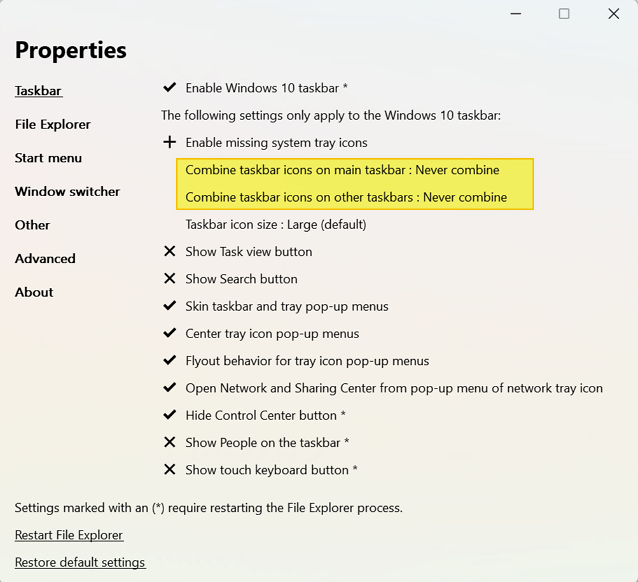The width and height of the screenshot is (638, 582).
Task: Open the About section
Action: coord(34,292)
